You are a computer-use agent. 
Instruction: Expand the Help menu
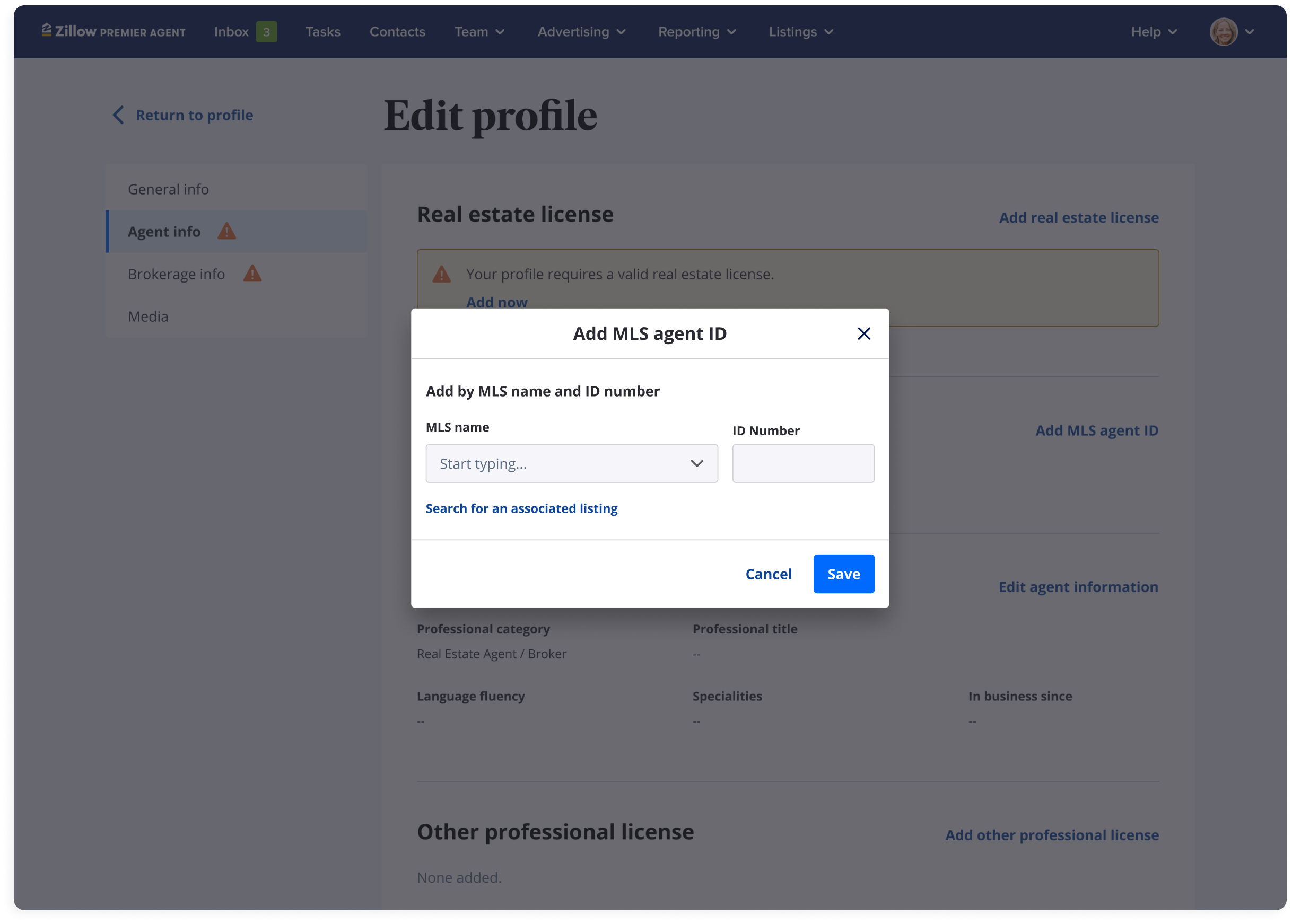point(1153,32)
